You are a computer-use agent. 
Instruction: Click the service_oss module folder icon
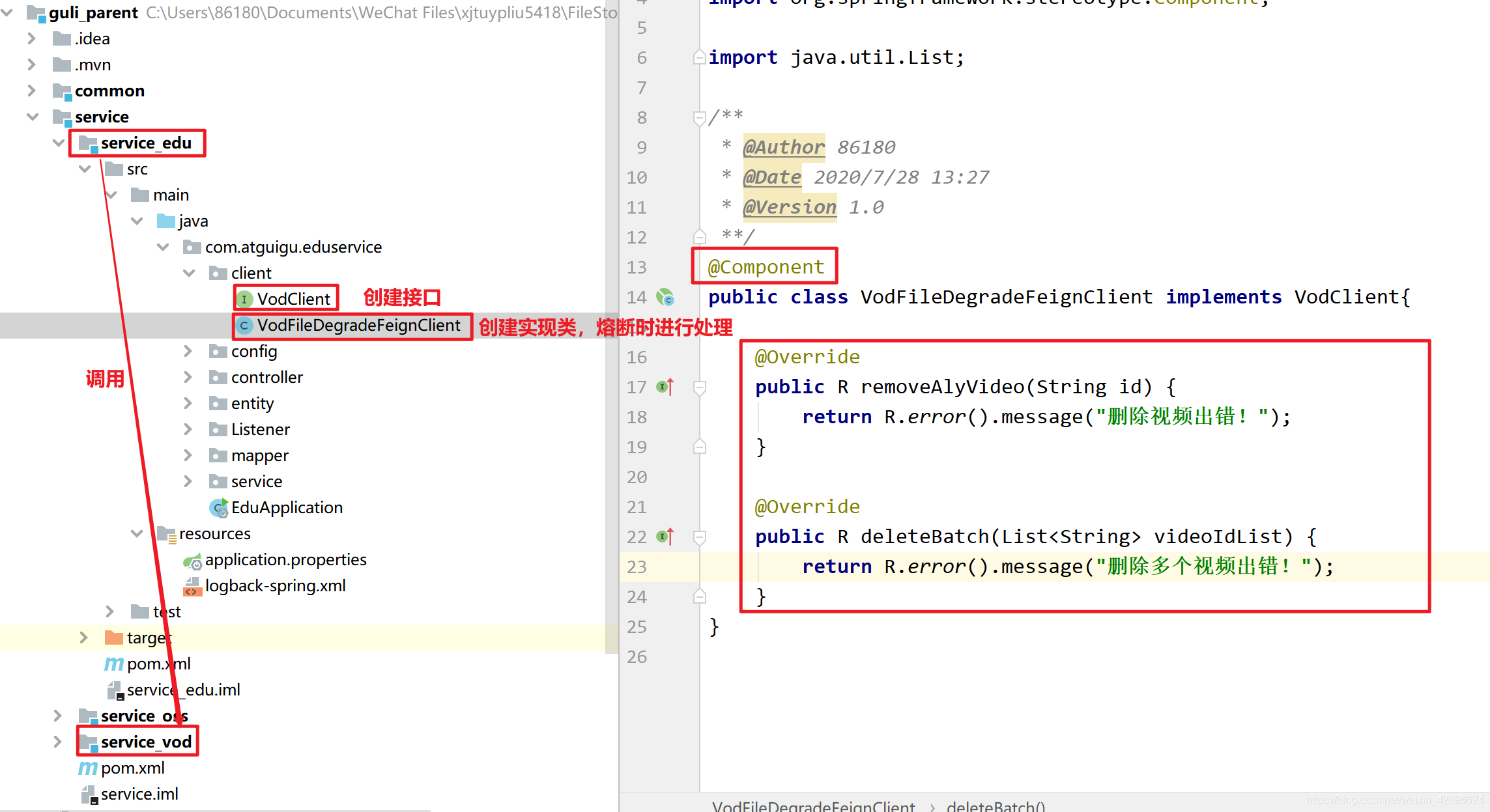pos(89,716)
